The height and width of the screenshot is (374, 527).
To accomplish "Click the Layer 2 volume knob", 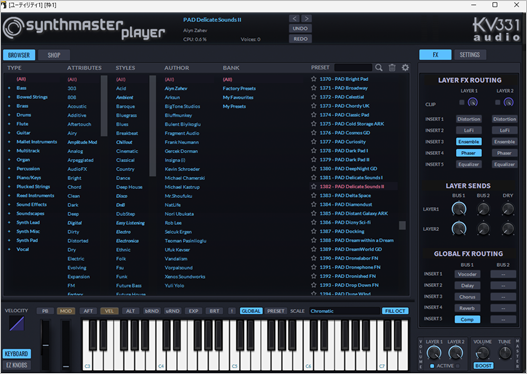I will 456,353.
